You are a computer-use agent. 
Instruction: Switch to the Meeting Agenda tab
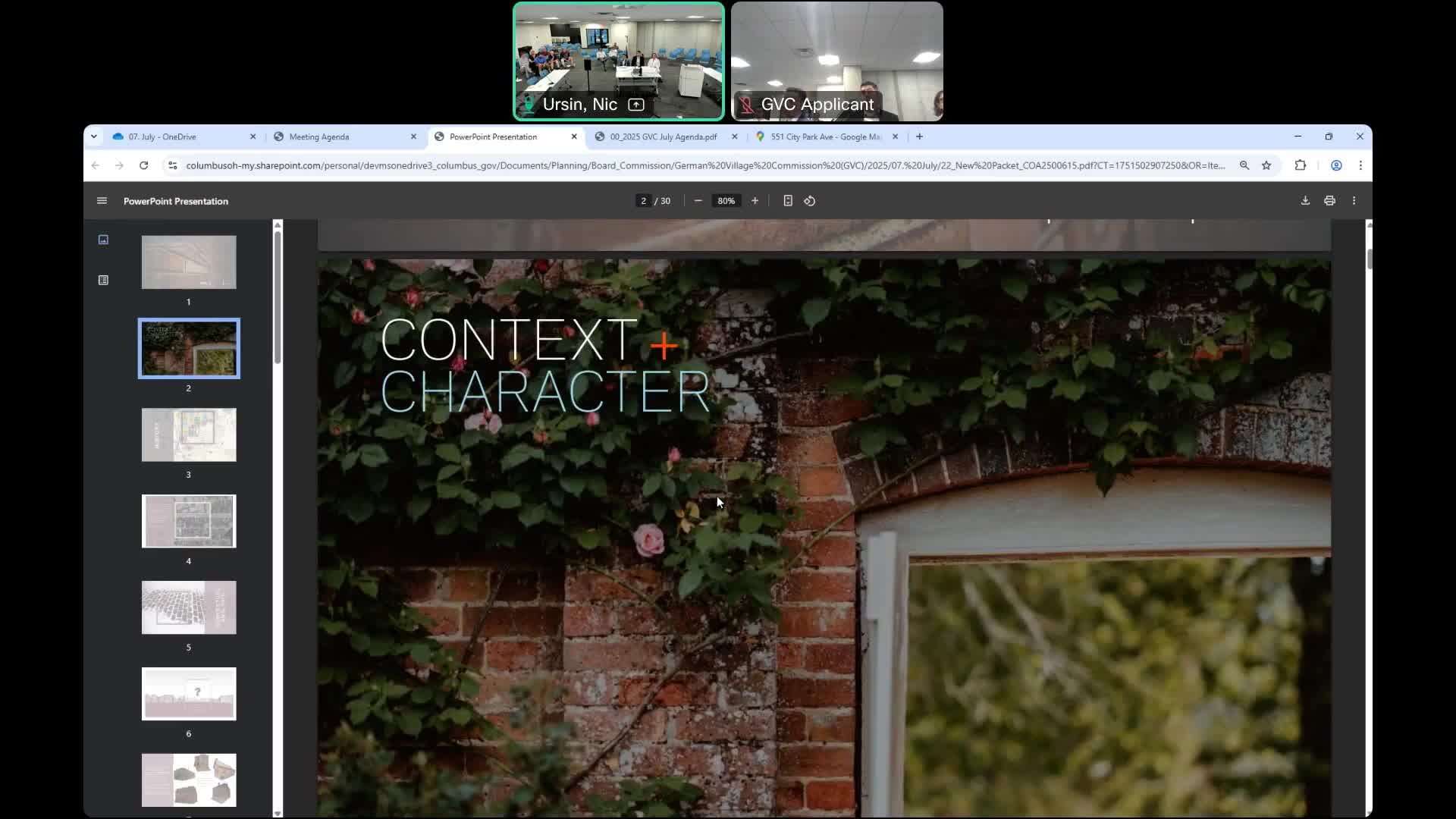click(319, 136)
